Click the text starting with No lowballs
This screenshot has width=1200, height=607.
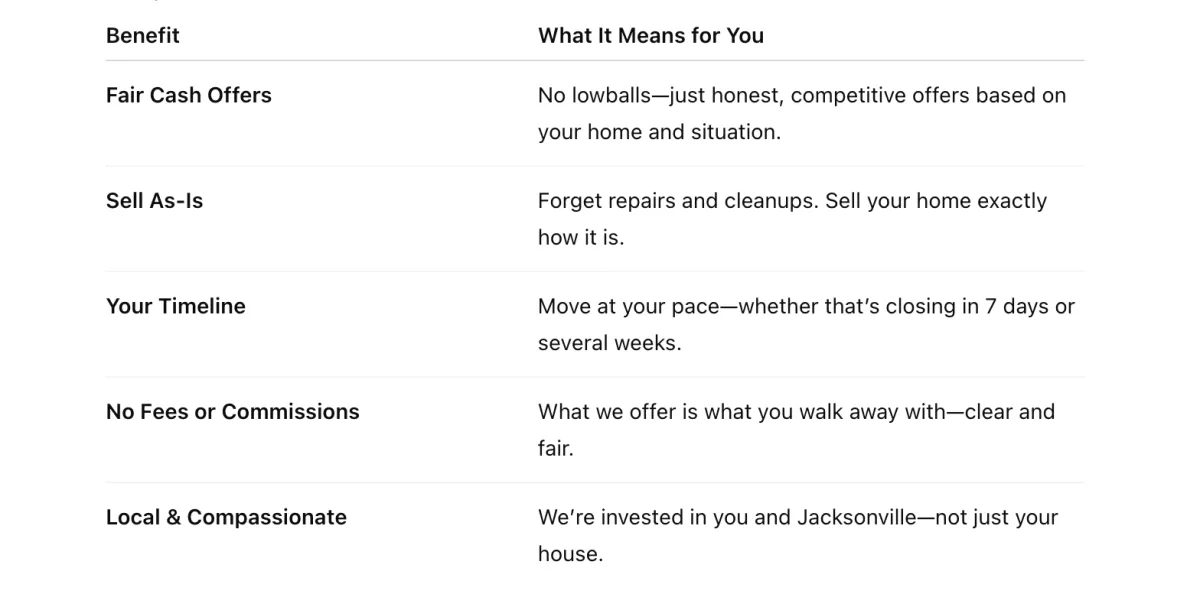[x=802, y=113]
